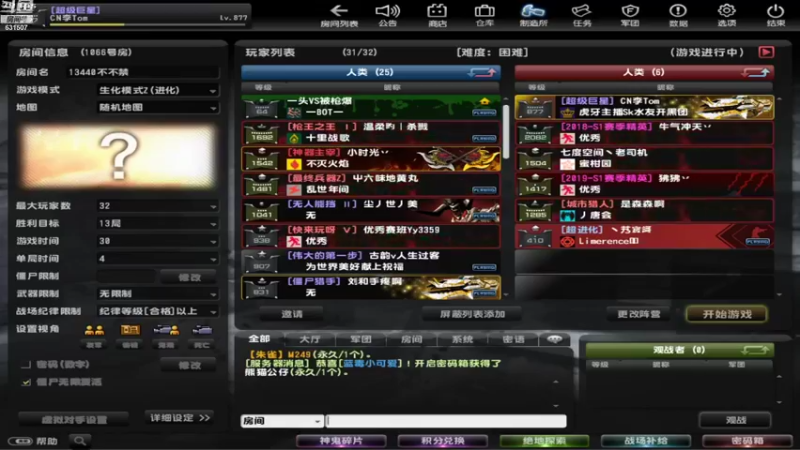800x450 pixels.
Task: Select the third camera view icon
Action: click(x=166, y=331)
